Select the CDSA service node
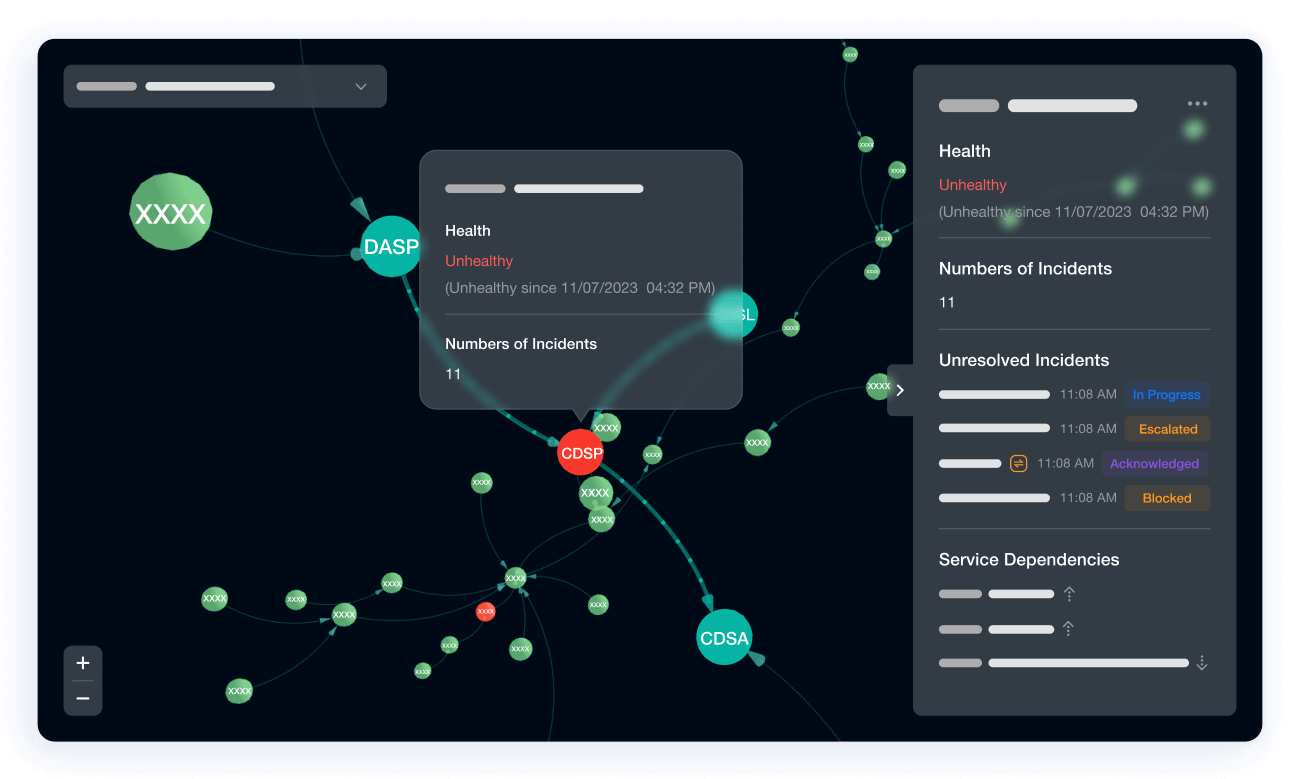This screenshot has width=1300, height=779. [x=724, y=638]
